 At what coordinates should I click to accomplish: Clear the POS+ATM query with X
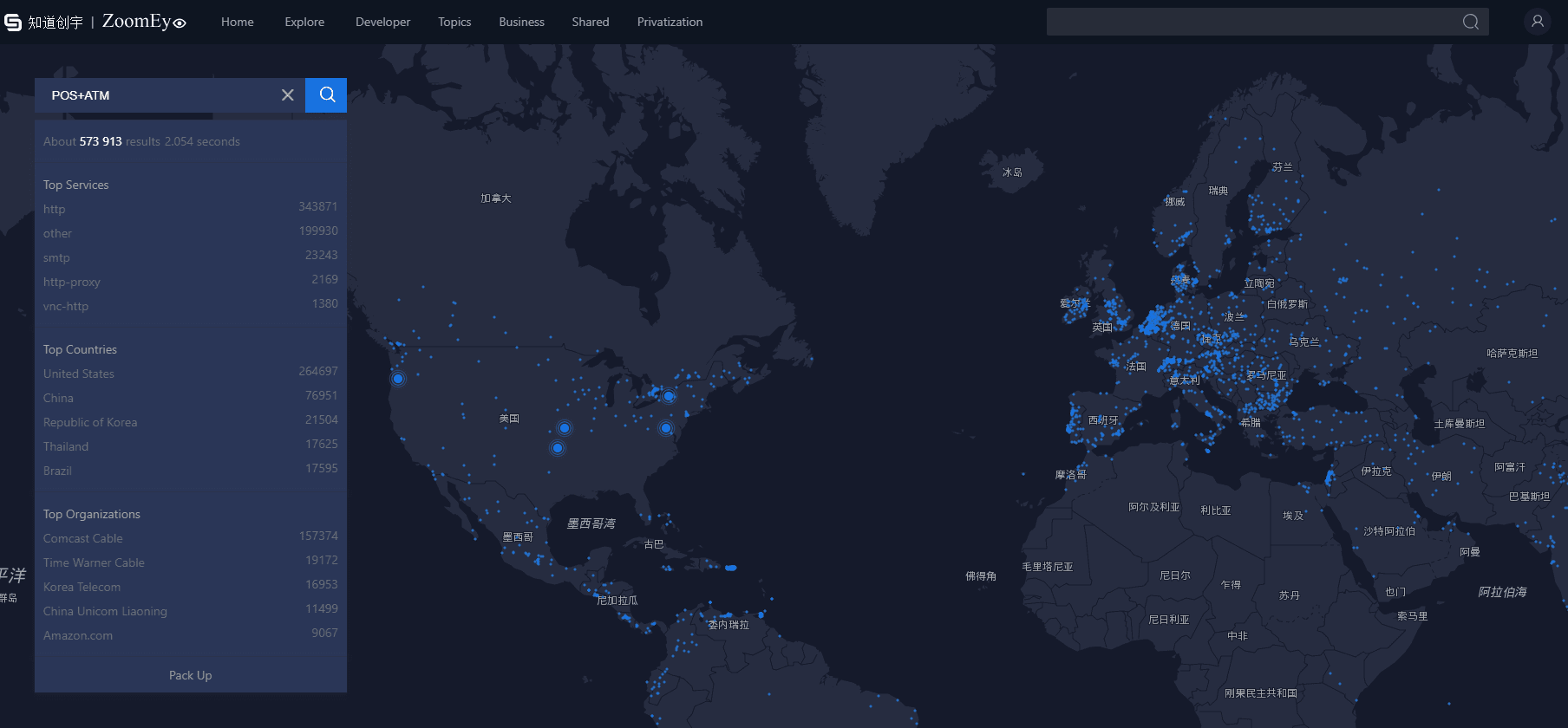tap(288, 95)
